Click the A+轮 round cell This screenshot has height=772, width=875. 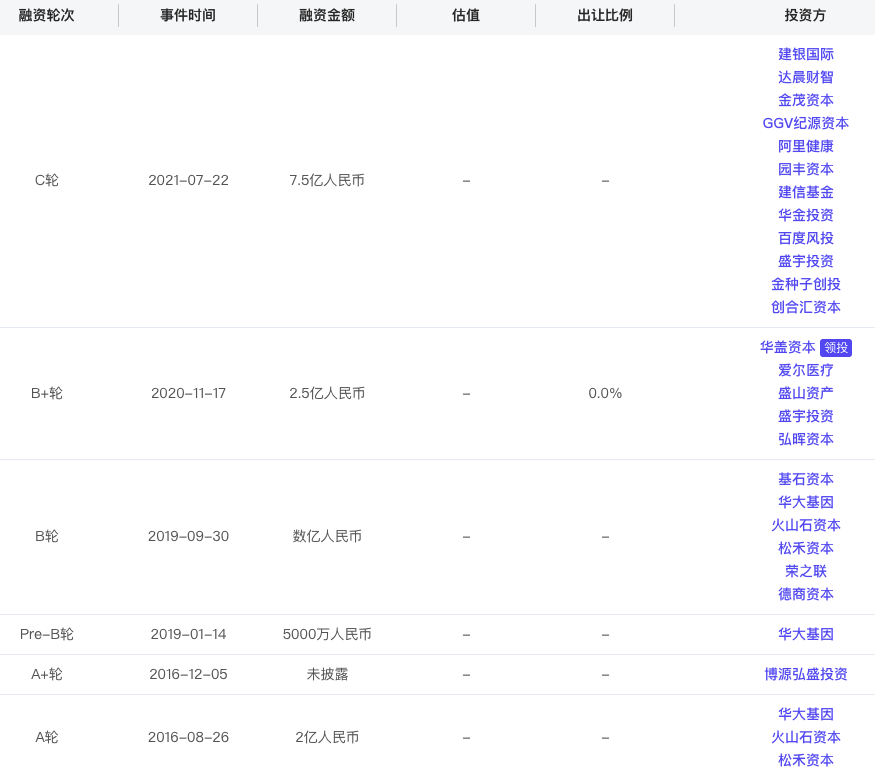click(46, 674)
